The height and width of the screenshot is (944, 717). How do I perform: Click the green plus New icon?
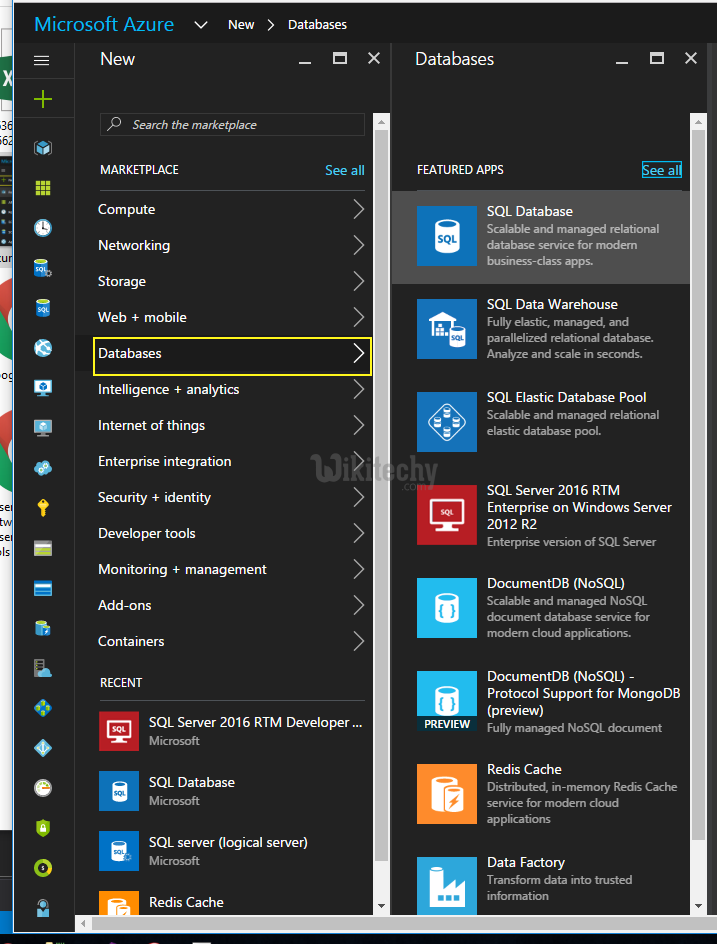42,99
